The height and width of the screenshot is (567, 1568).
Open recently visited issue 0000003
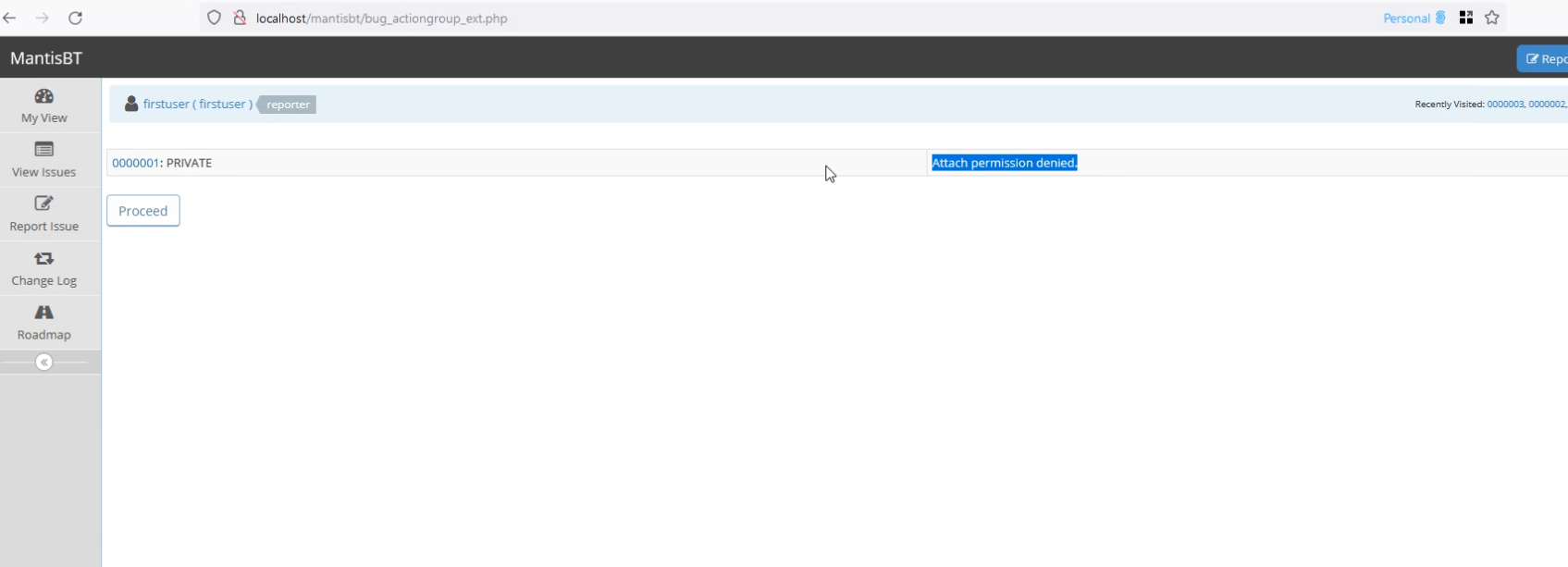[x=1505, y=105]
